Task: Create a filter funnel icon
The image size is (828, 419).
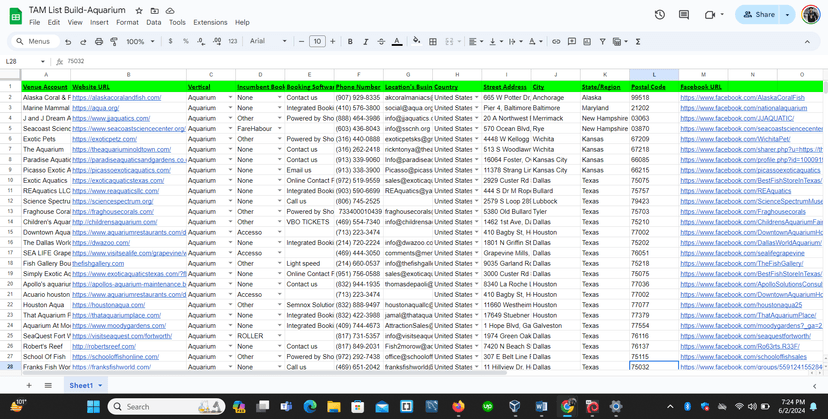Action: (x=602, y=41)
